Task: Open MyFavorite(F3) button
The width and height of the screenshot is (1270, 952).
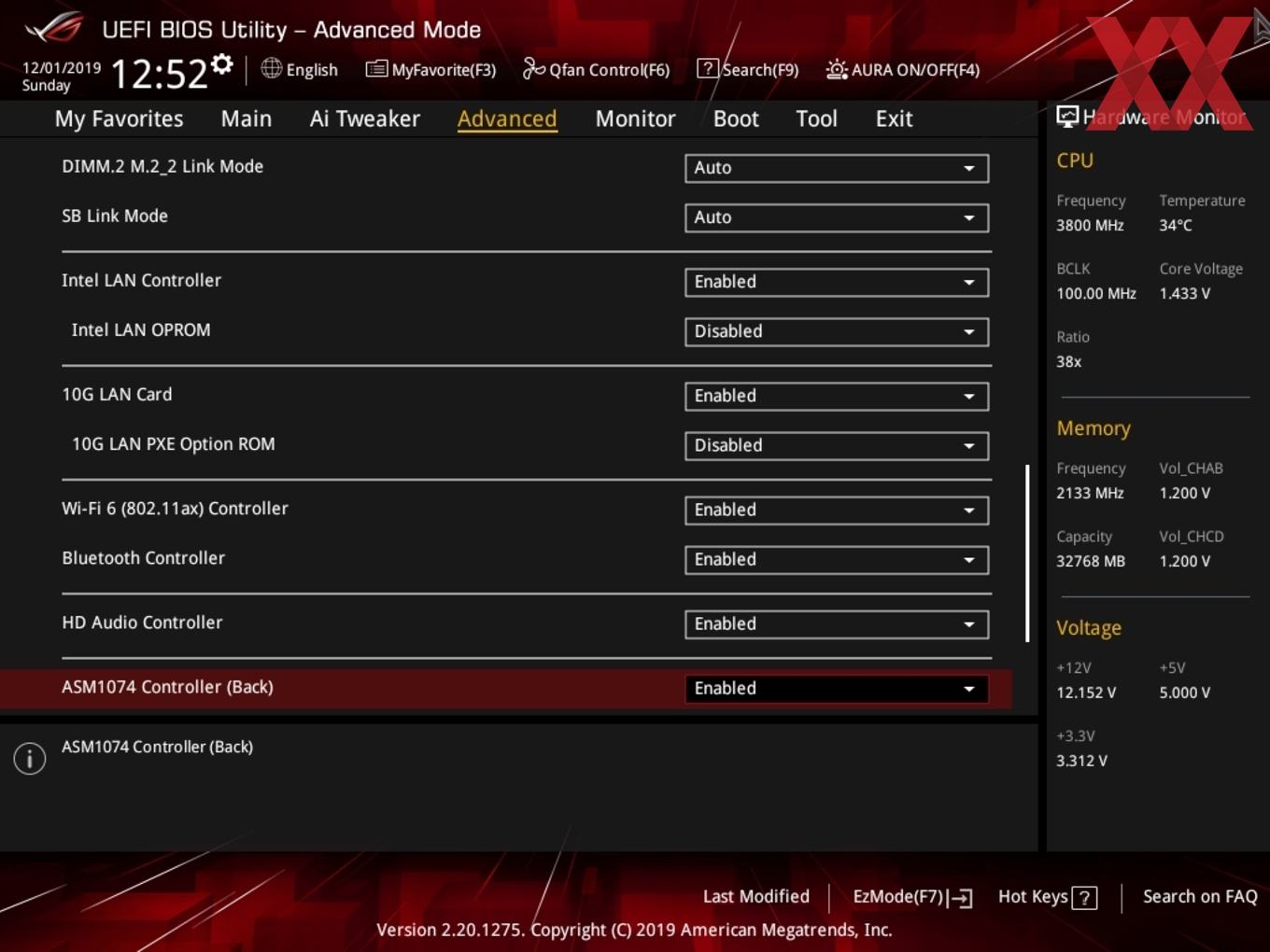Action: (430, 69)
